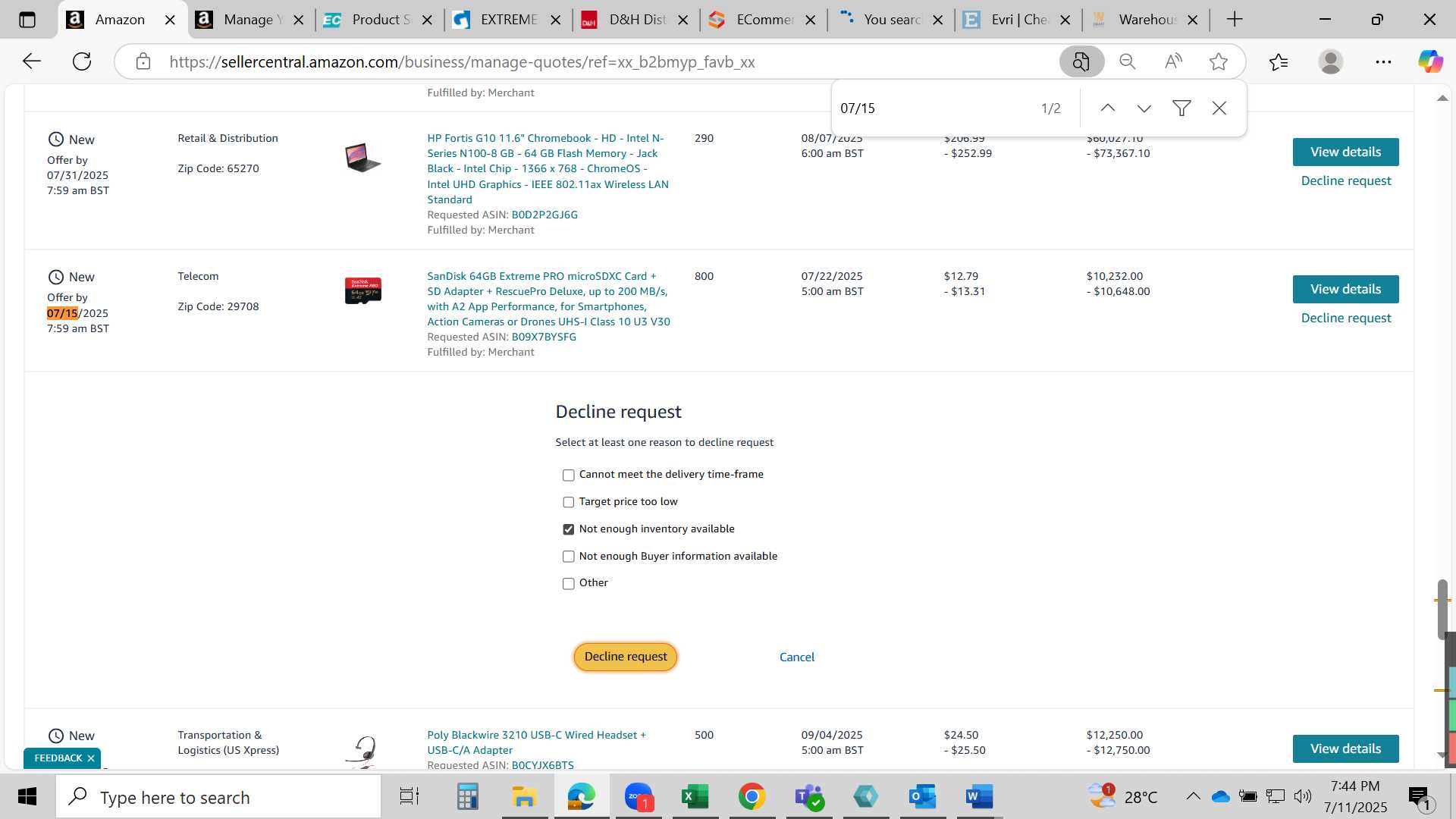
Task: Open find-on-page filter options
Action: pyautogui.click(x=1181, y=108)
